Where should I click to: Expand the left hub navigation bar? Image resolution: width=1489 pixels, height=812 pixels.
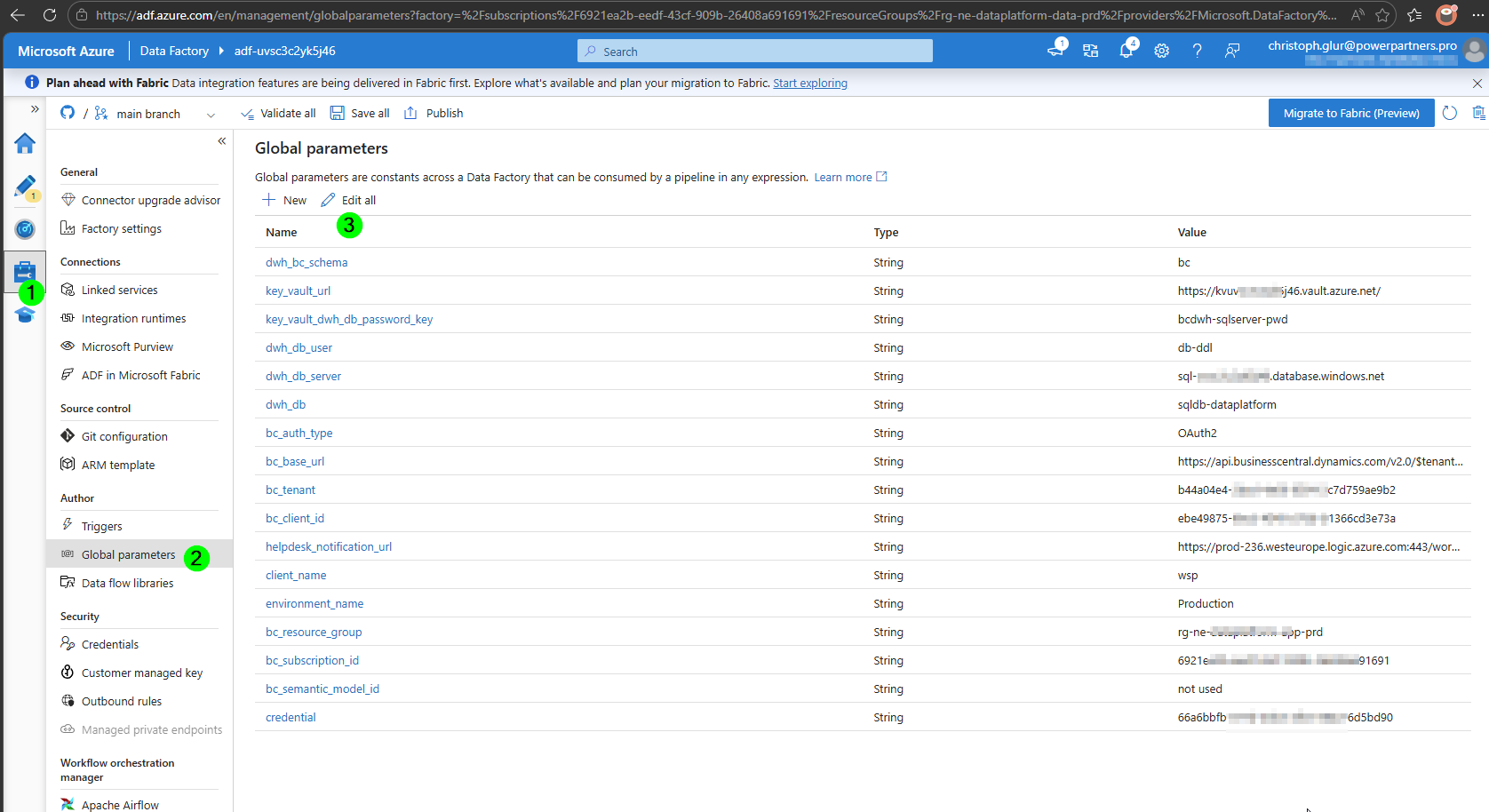point(35,109)
